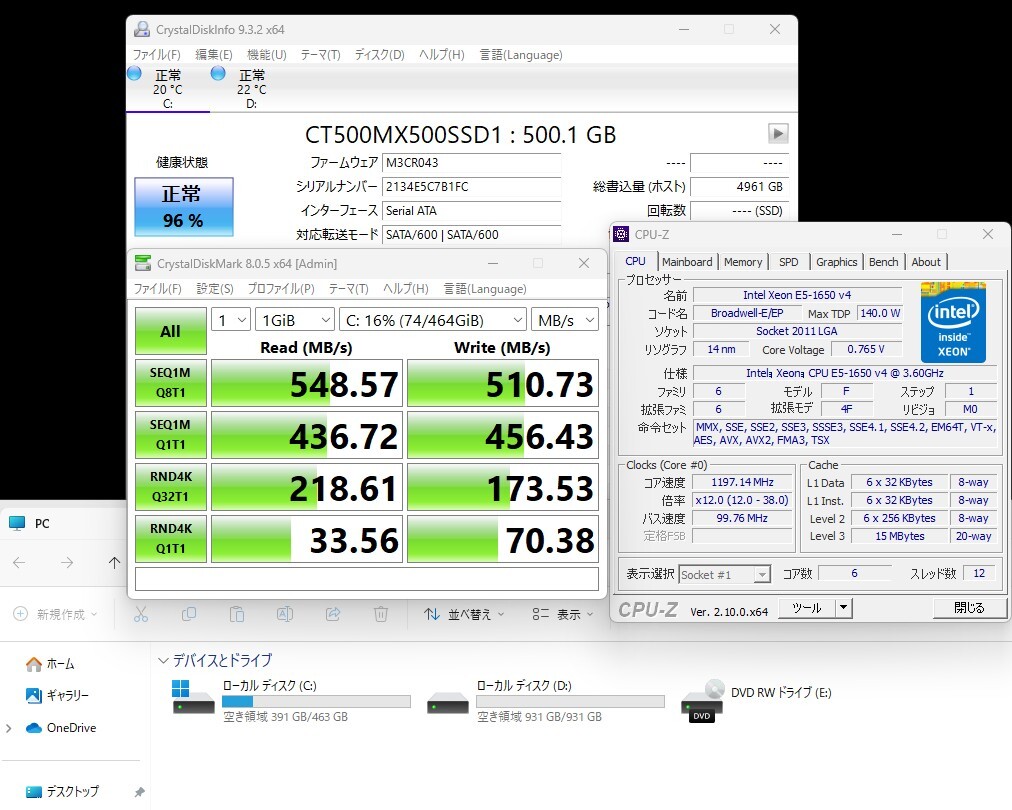Run All benchmarks in CrystalDiskMark
Viewport: 1012px width, 810px height.
[170, 331]
